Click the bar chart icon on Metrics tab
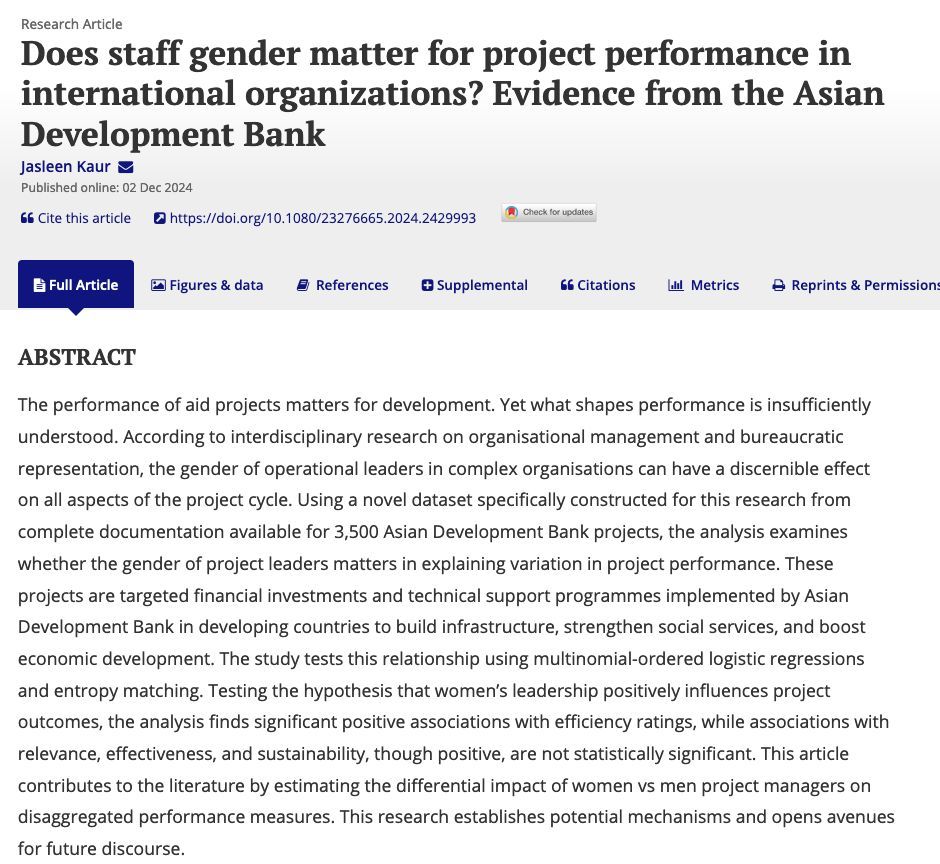This screenshot has width=940, height=864. (x=676, y=285)
